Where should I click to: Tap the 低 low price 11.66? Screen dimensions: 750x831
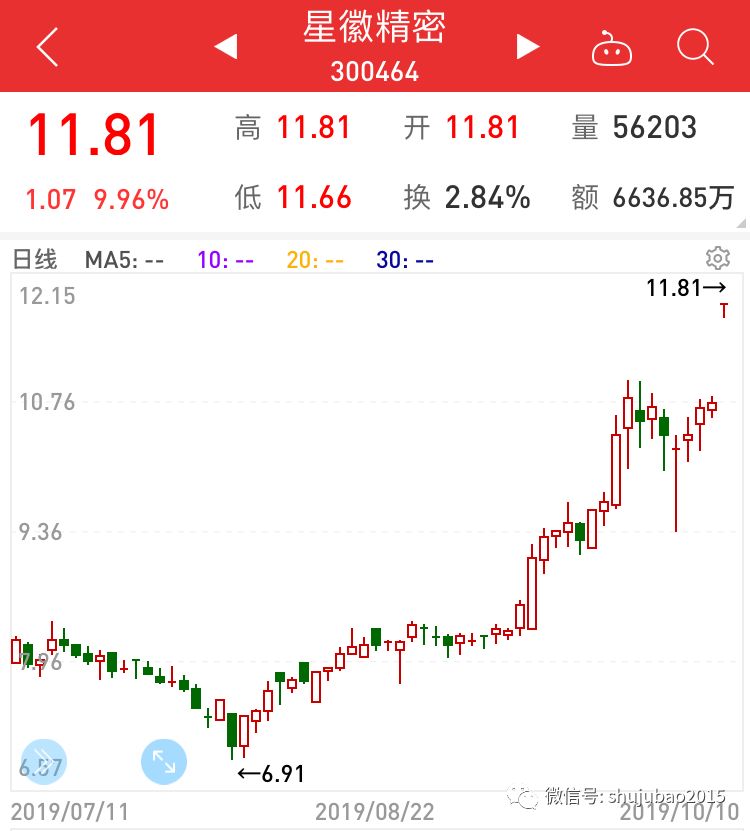[314, 197]
